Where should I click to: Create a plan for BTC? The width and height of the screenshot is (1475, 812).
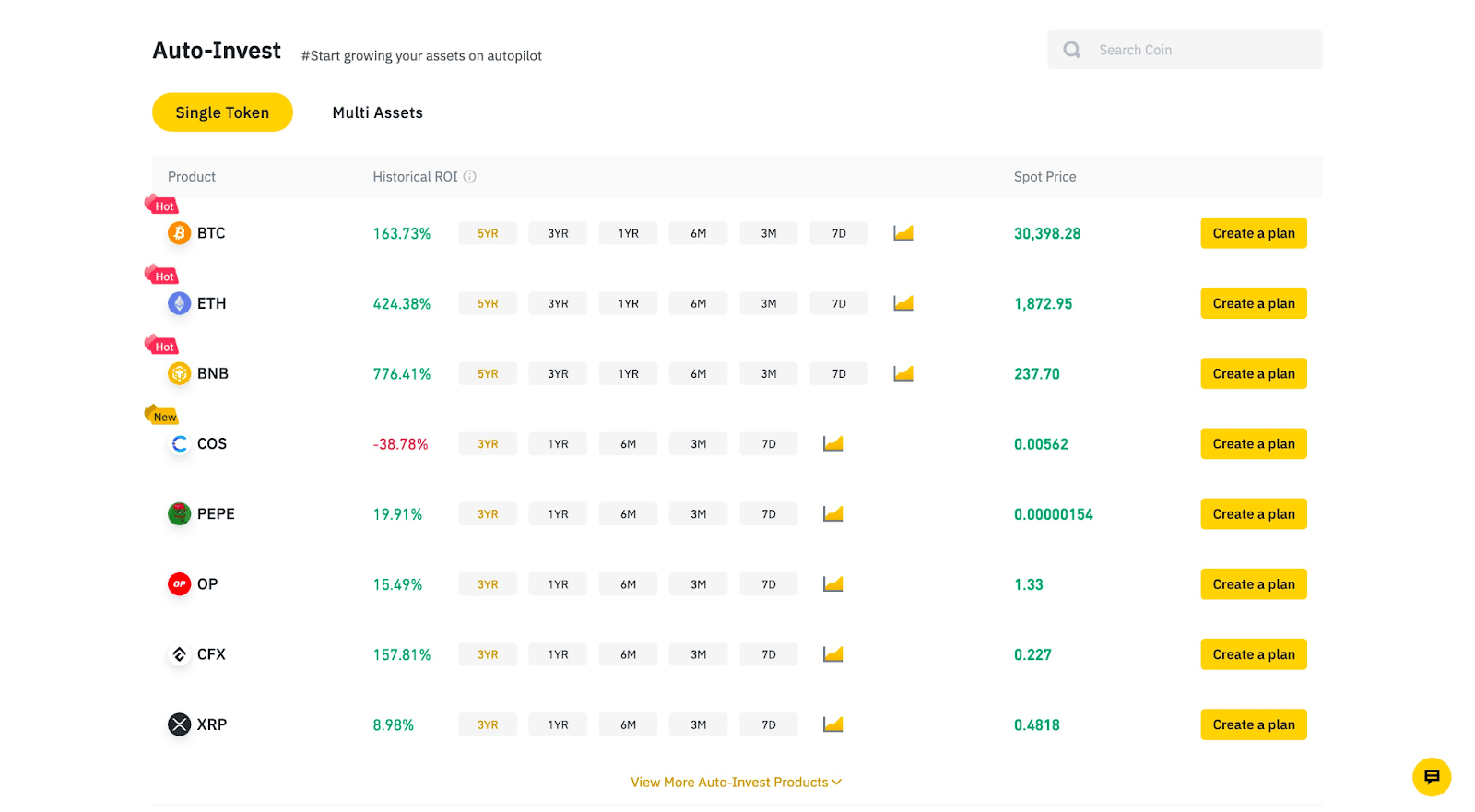point(1254,233)
